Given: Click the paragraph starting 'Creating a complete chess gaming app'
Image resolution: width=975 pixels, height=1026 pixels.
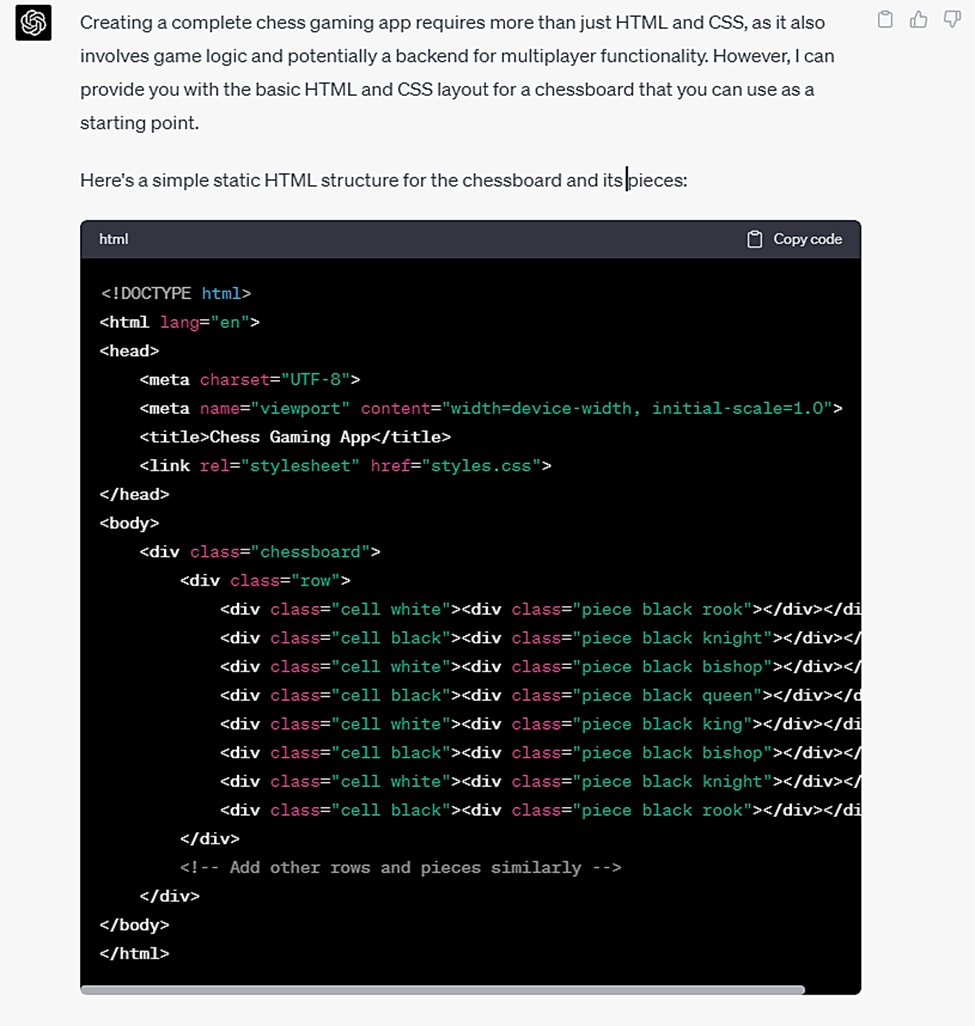Looking at the screenshot, I should pos(457,73).
